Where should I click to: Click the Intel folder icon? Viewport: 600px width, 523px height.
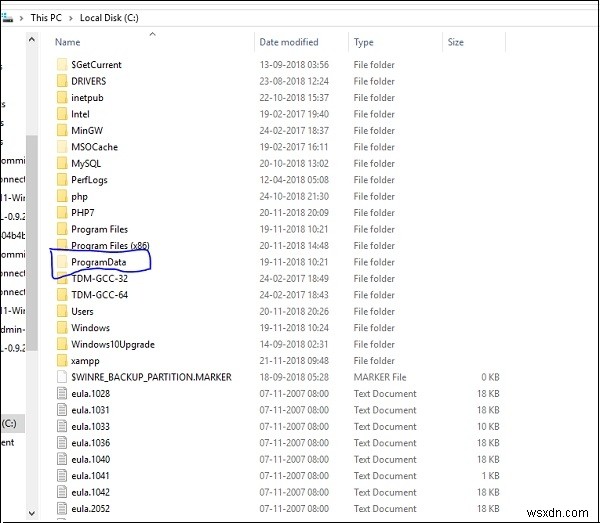[62, 114]
